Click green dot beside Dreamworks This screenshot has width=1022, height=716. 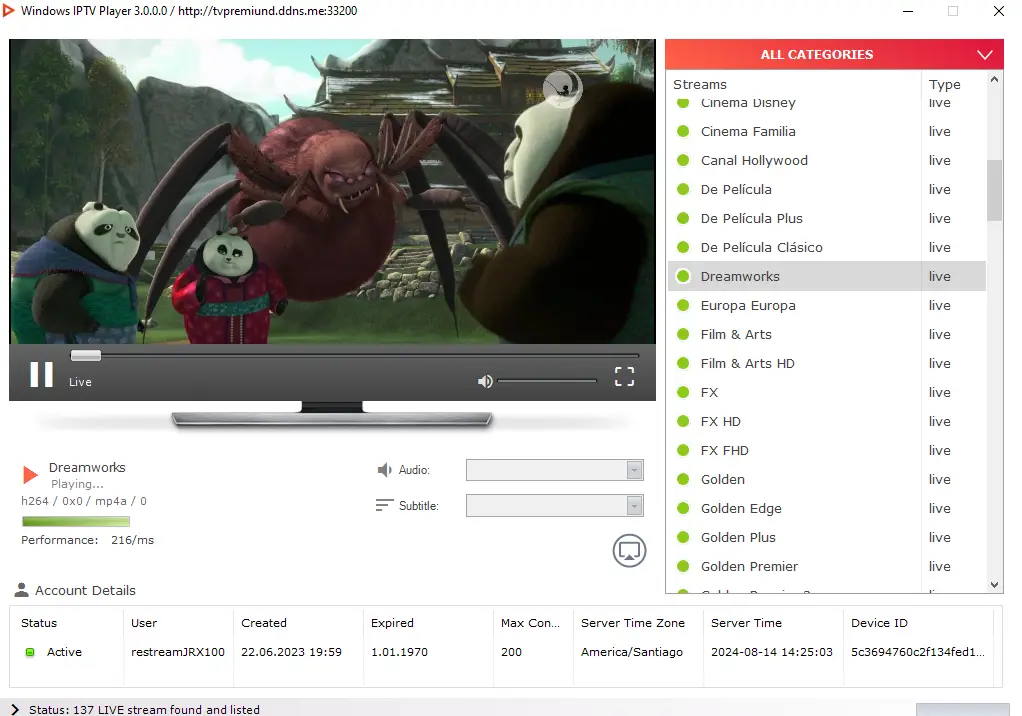coord(683,276)
